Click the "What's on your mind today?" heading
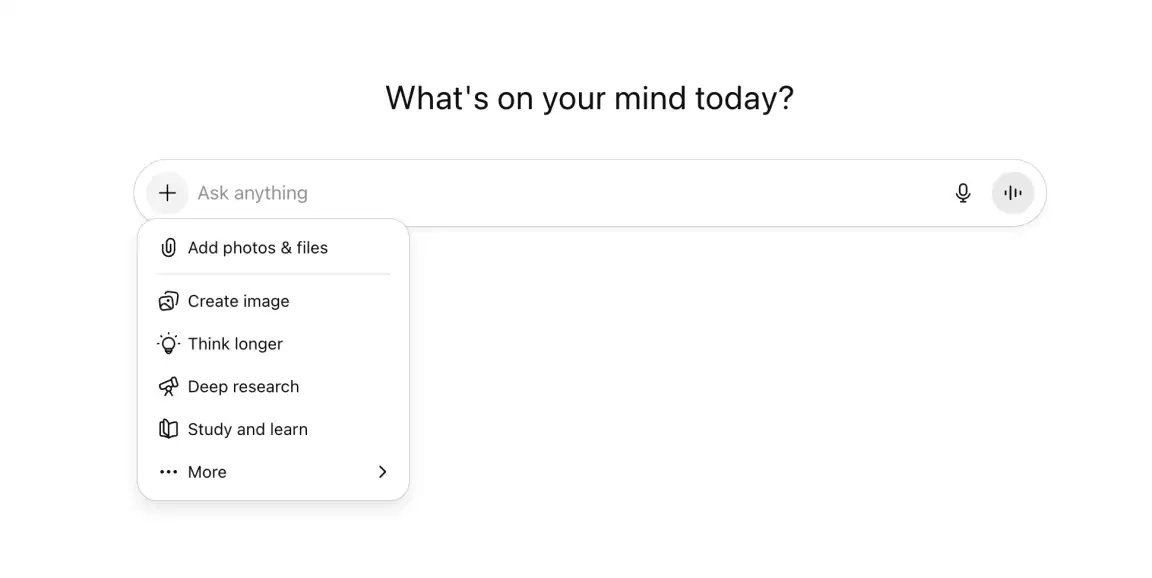This screenshot has width=1152, height=578. [589, 98]
